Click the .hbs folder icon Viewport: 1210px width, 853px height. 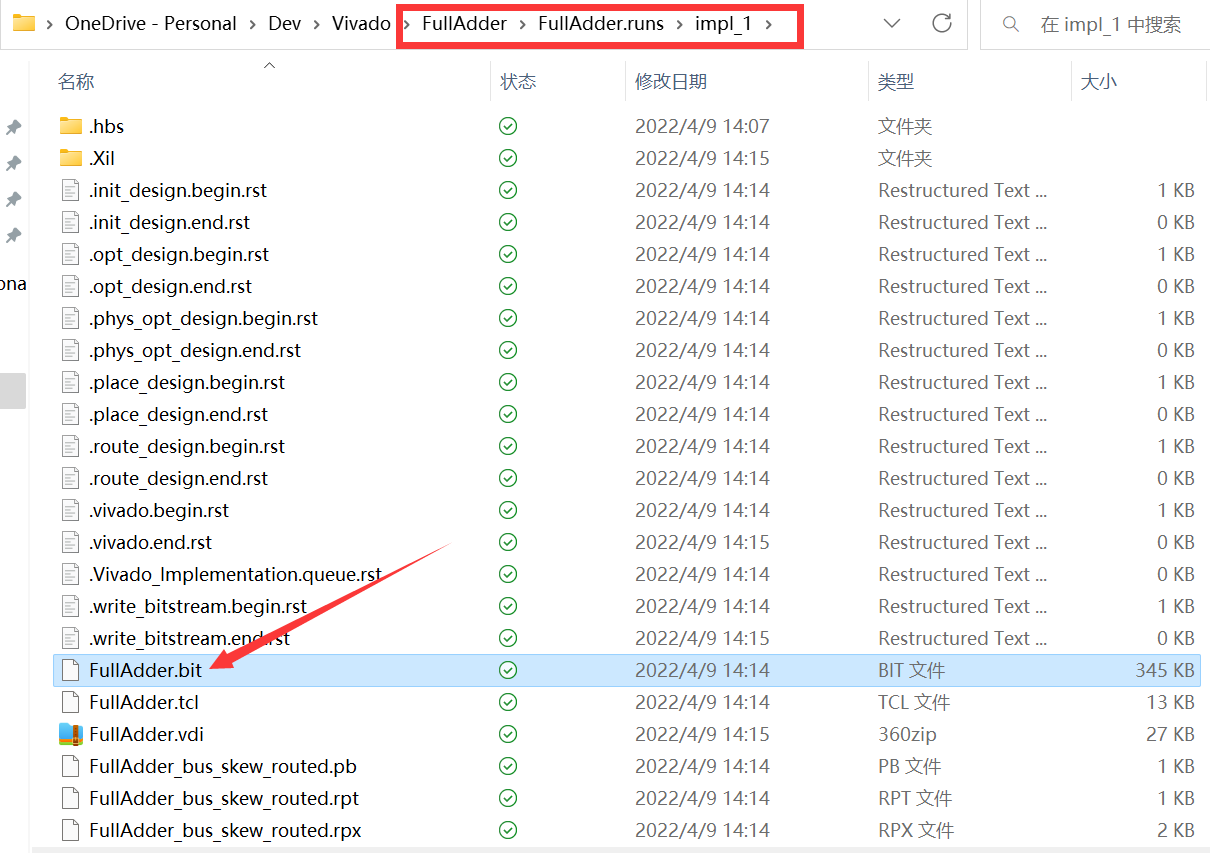(70, 126)
